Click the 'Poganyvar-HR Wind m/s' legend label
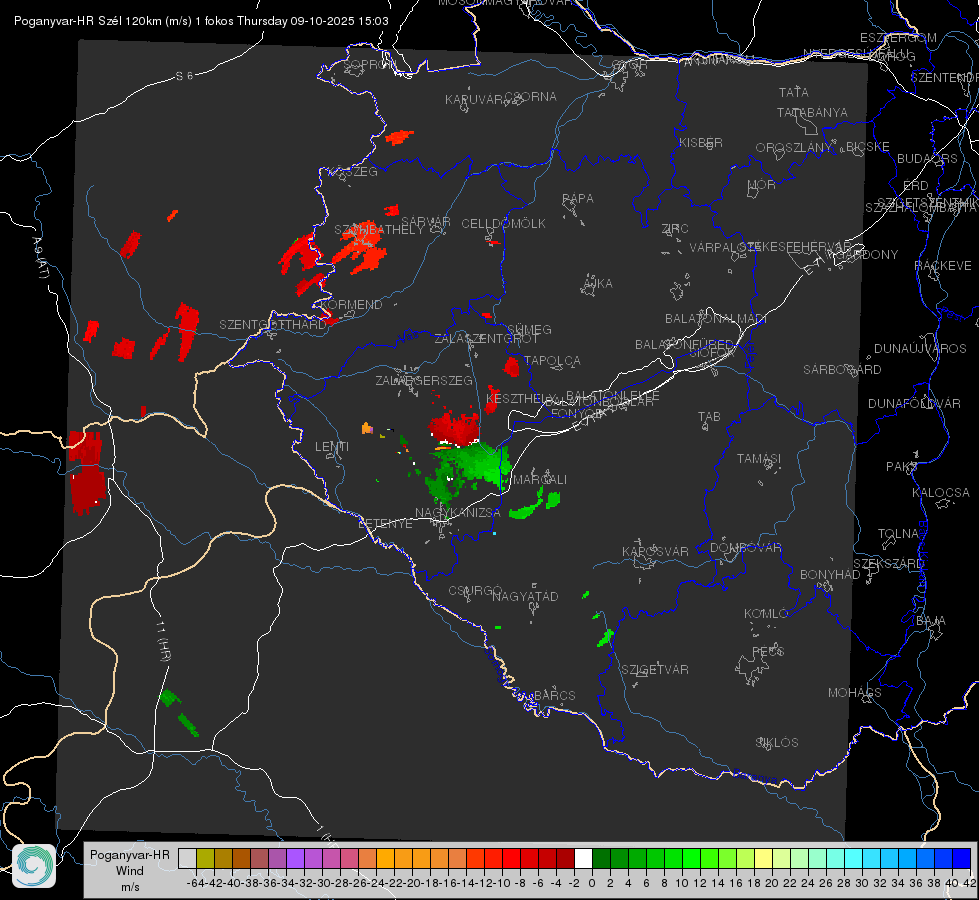979x900 pixels. [130, 871]
